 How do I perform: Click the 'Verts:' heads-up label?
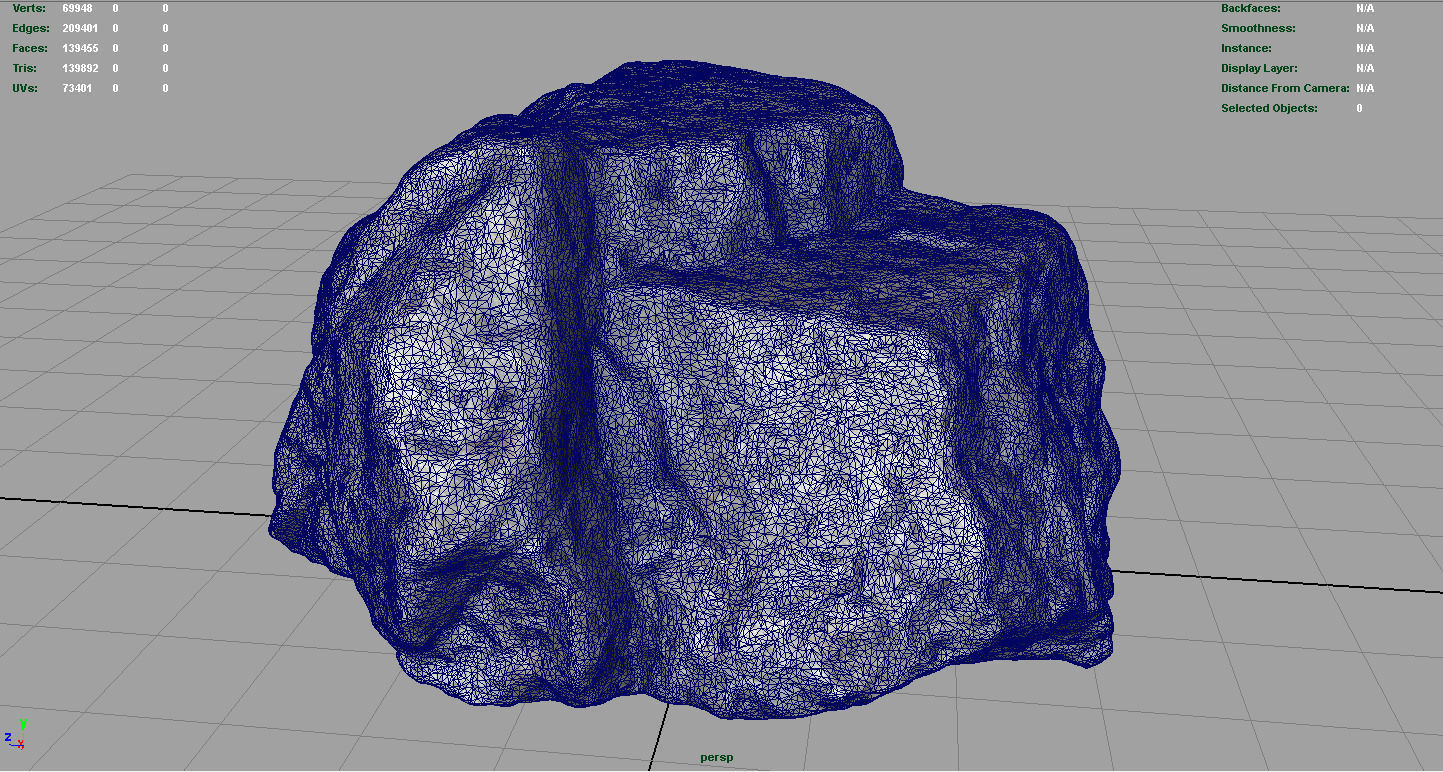click(x=29, y=8)
